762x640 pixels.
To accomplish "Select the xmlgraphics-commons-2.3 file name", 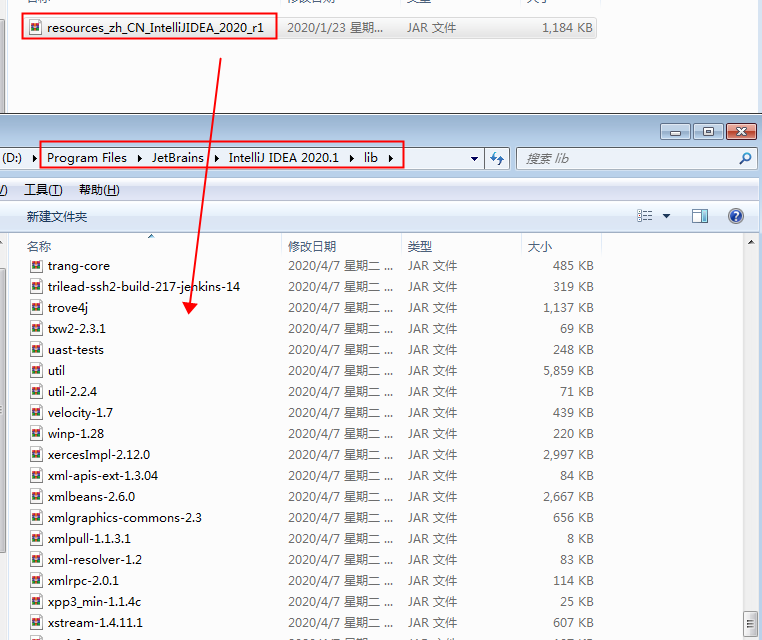I will [125, 518].
